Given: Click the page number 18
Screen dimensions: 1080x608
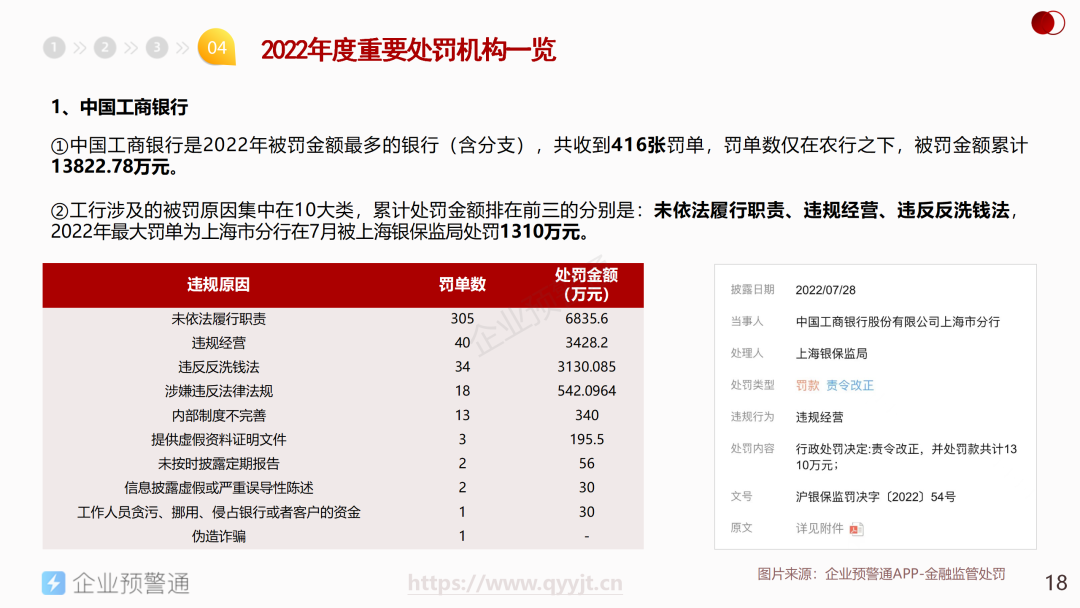Looking at the screenshot, I should (1056, 583).
